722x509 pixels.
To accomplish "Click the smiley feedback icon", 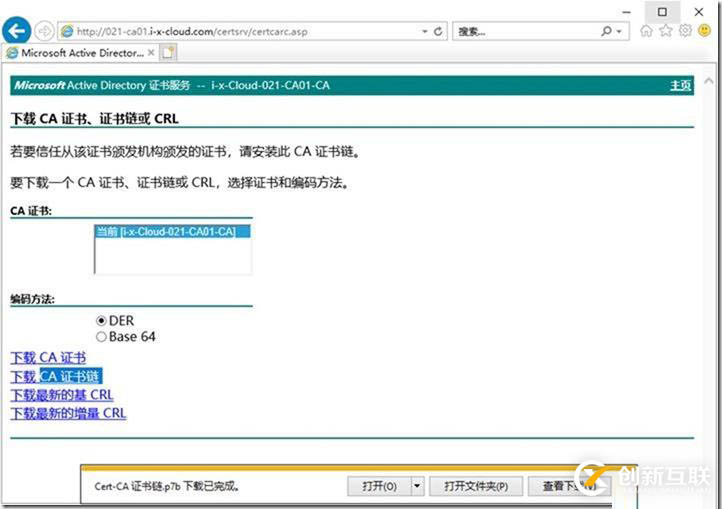I will point(705,31).
